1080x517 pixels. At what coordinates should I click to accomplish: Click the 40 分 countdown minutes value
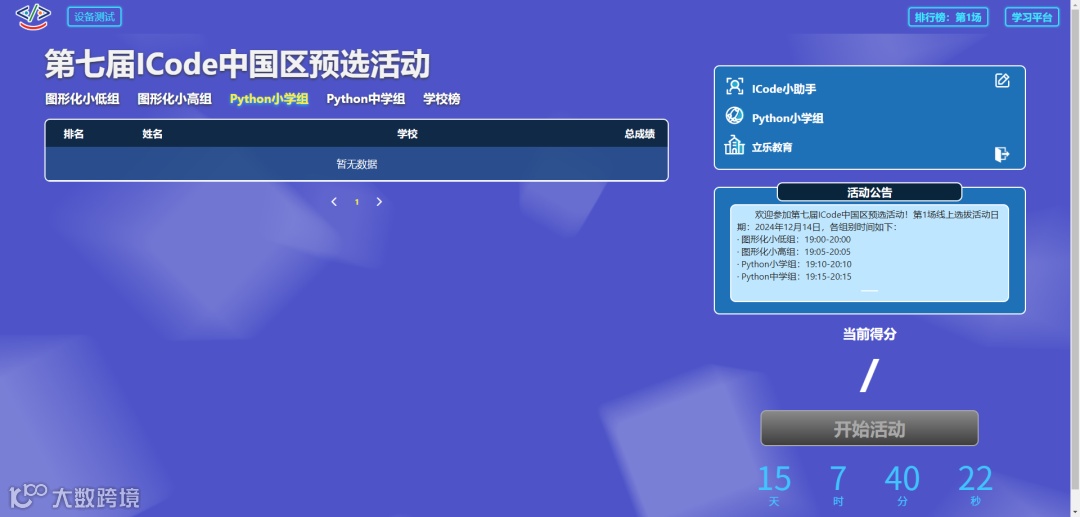pyautogui.click(x=902, y=479)
